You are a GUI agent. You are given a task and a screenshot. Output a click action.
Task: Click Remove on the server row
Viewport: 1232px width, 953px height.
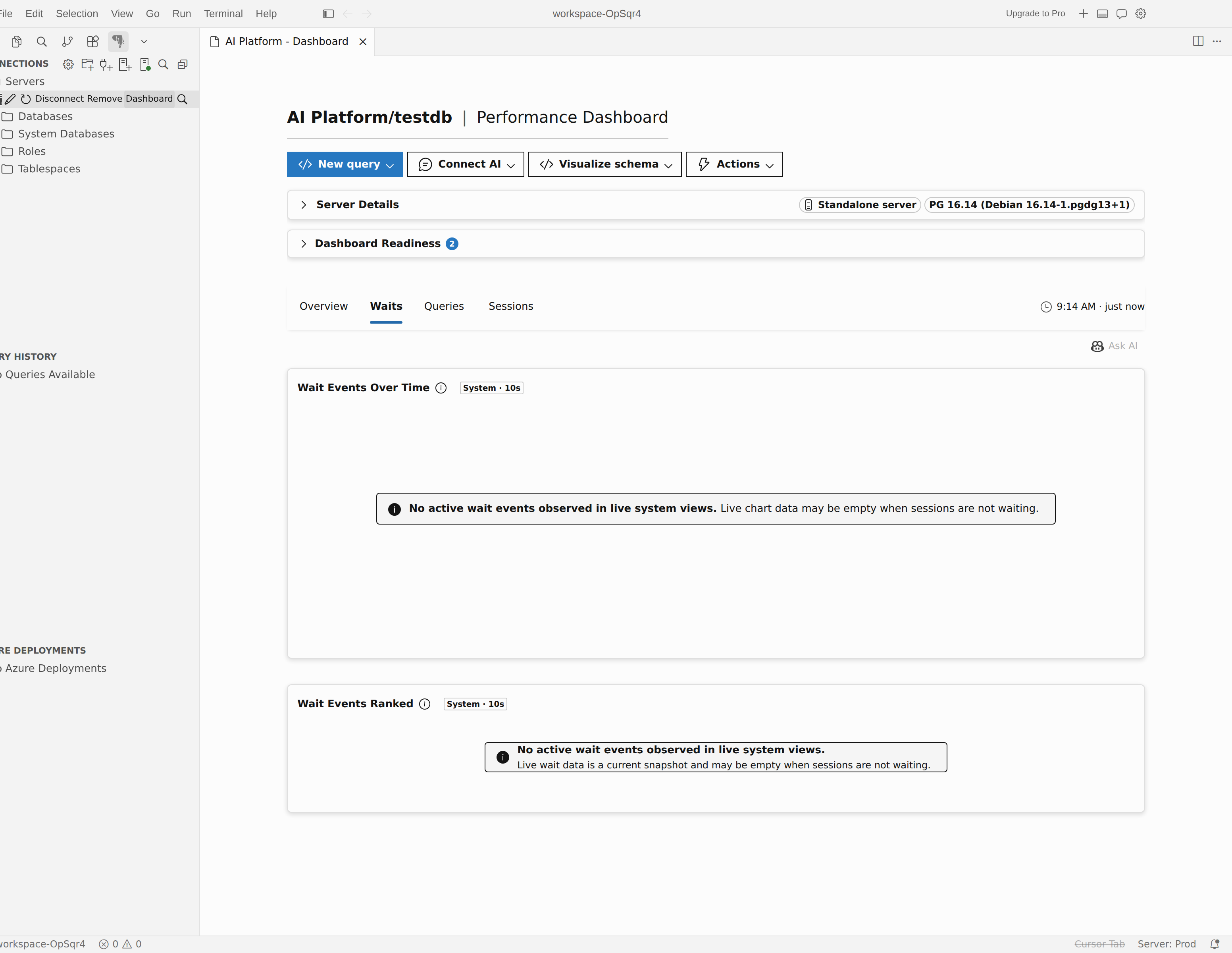104,99
